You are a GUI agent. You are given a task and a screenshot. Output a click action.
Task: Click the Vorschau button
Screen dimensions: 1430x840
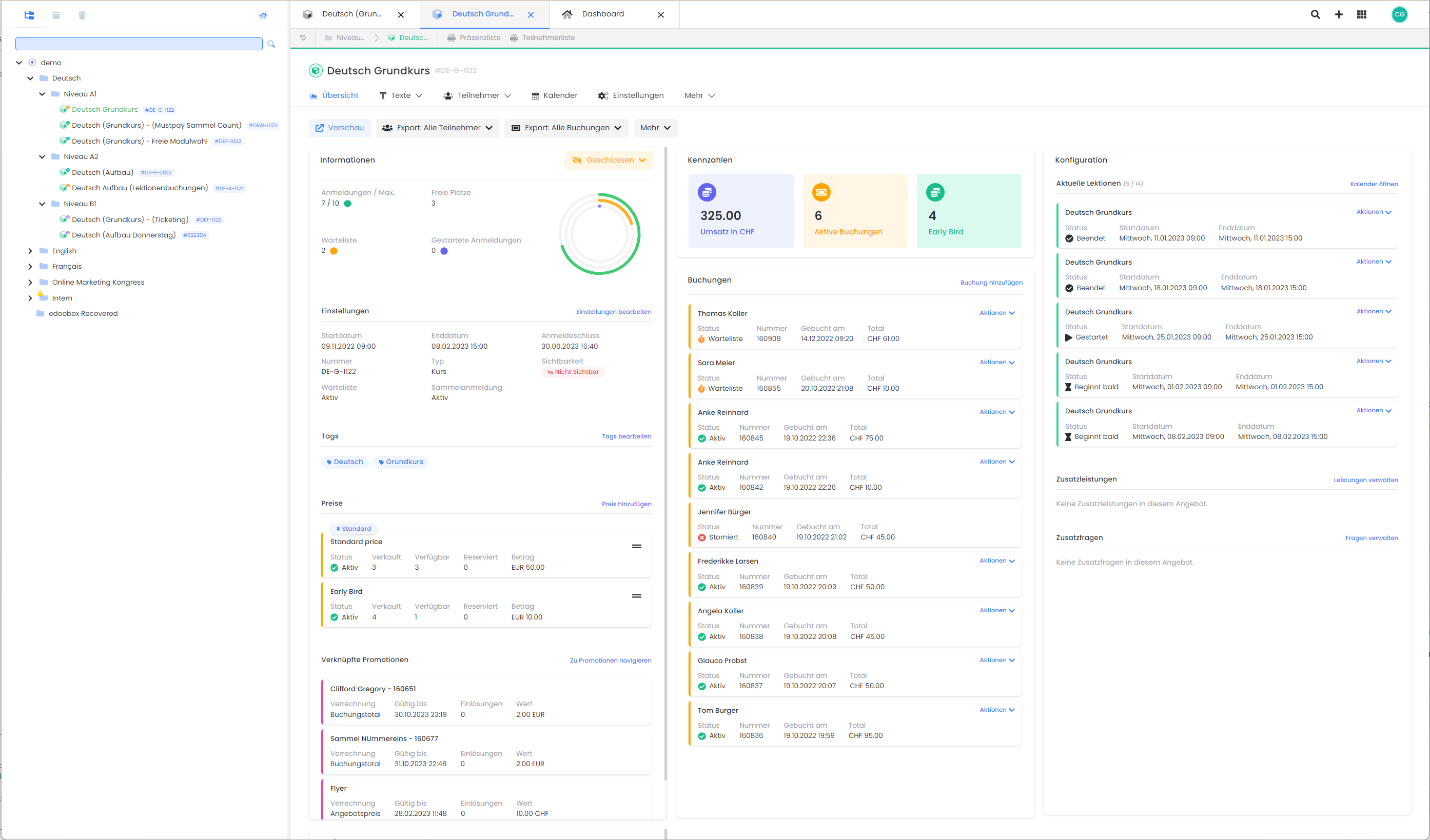tap(339, 128)
